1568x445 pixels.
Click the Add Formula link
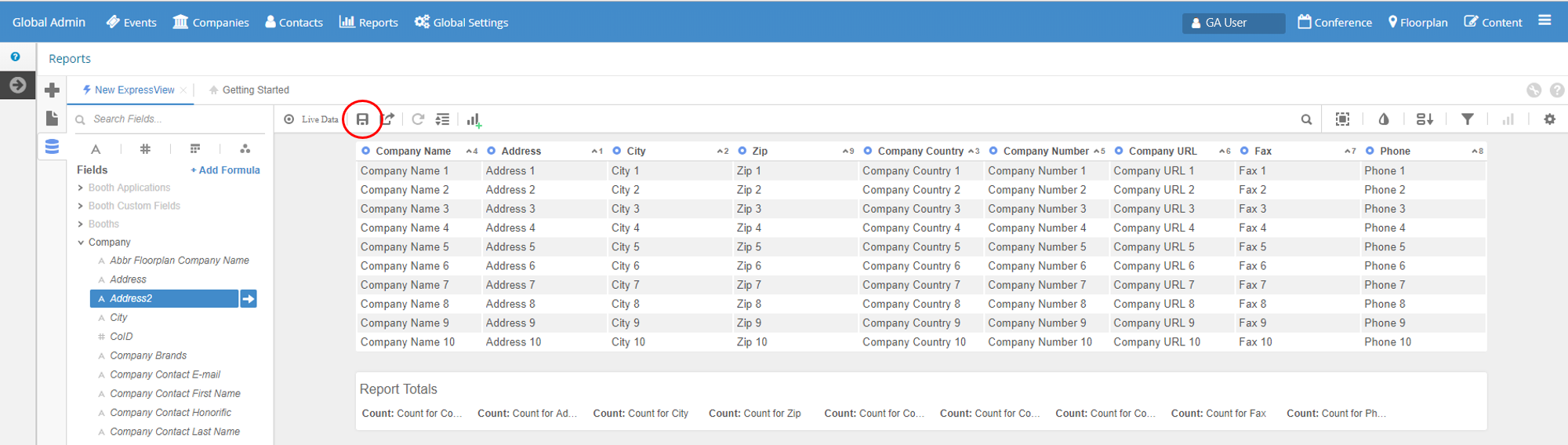click(x=225, y=170)
